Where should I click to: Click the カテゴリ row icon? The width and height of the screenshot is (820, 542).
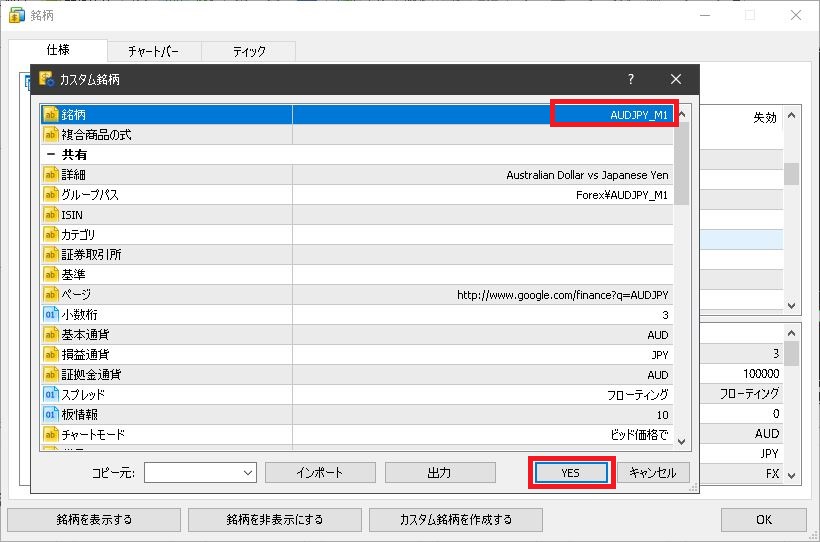pos(51,234)
